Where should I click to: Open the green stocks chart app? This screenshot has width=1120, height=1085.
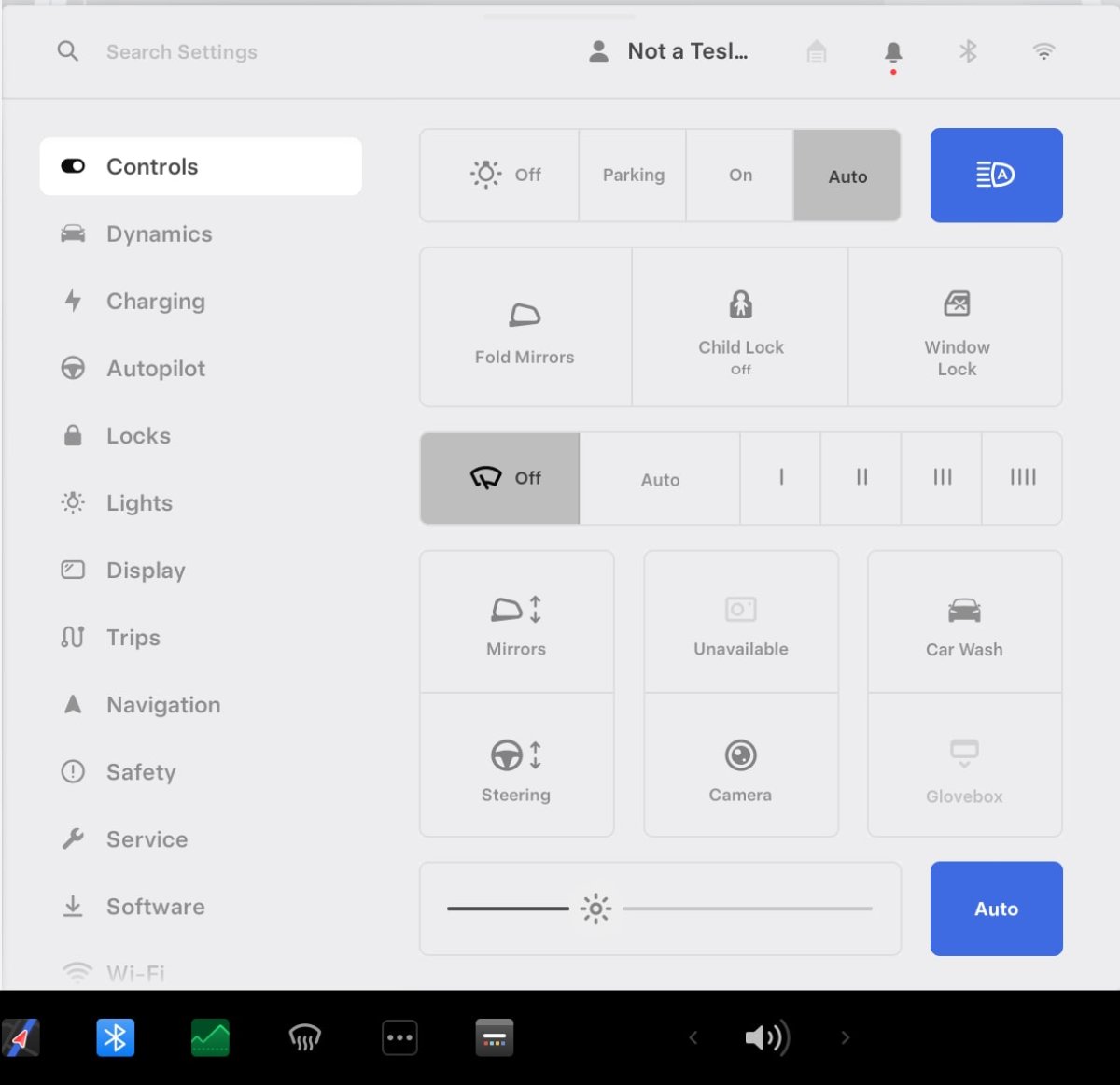click(x=210, y=1037)
